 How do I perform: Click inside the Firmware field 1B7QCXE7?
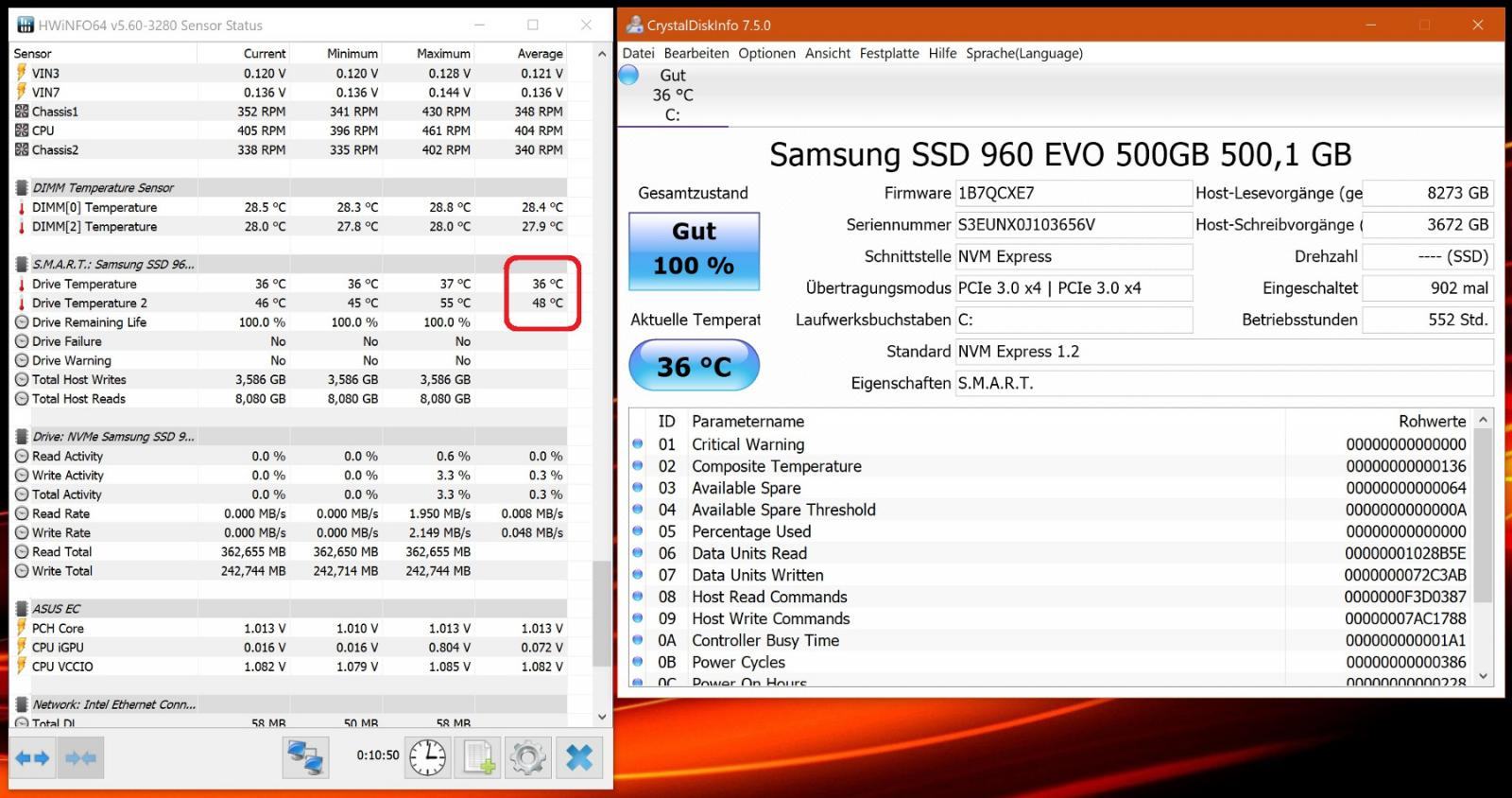[x=1074, y=193]
